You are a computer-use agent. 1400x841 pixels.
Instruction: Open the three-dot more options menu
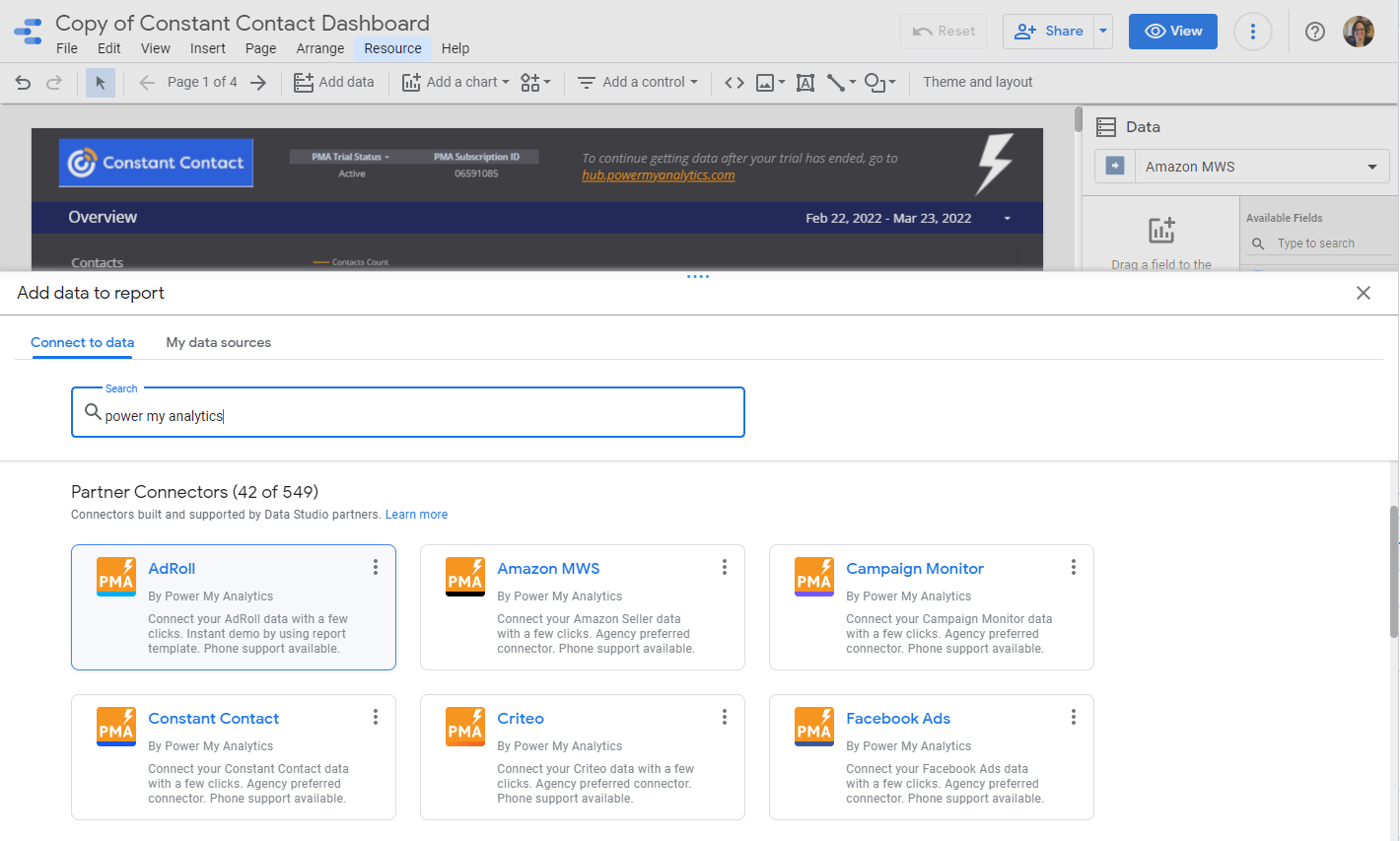(1253, 32)
